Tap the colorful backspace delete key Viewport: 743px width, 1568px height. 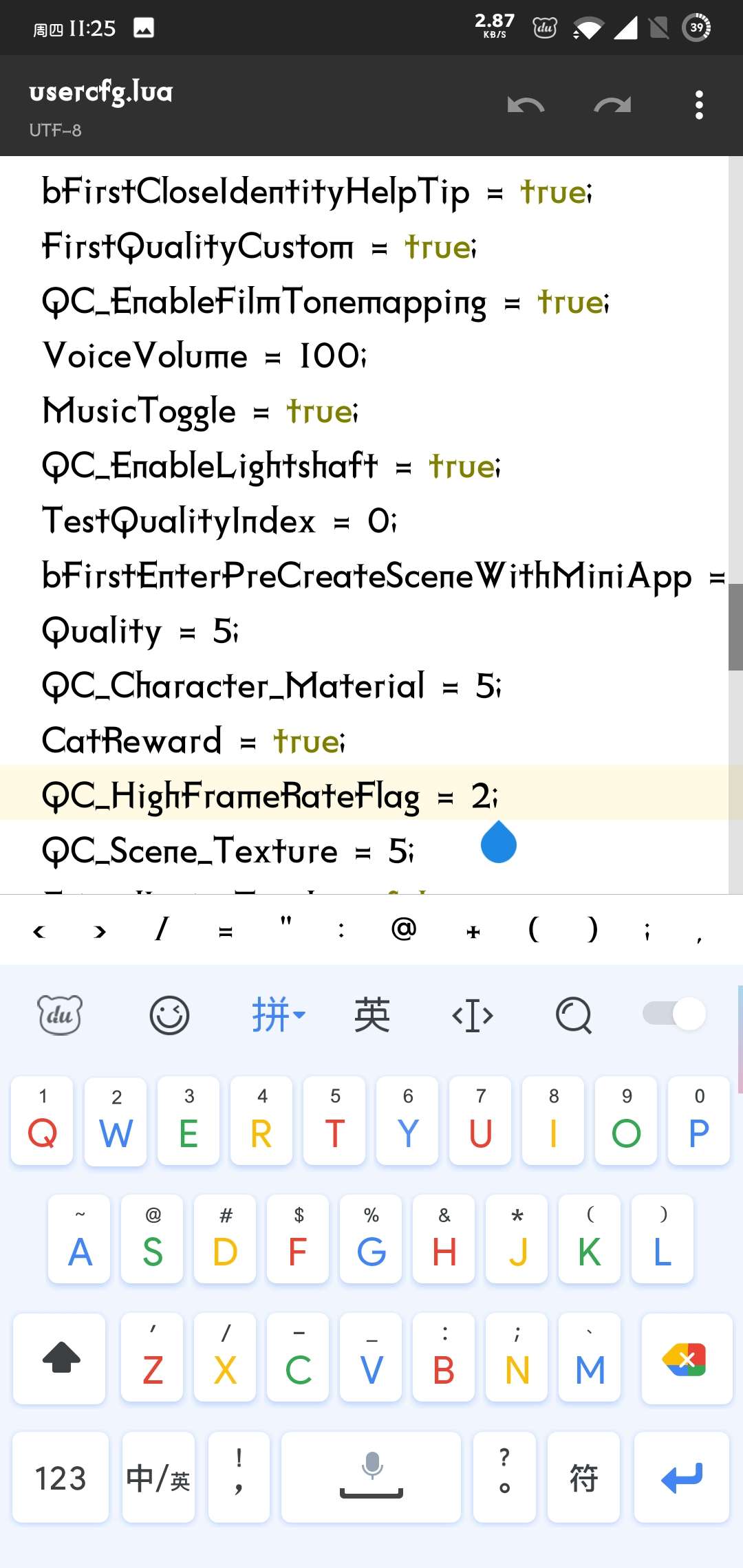687,1359
